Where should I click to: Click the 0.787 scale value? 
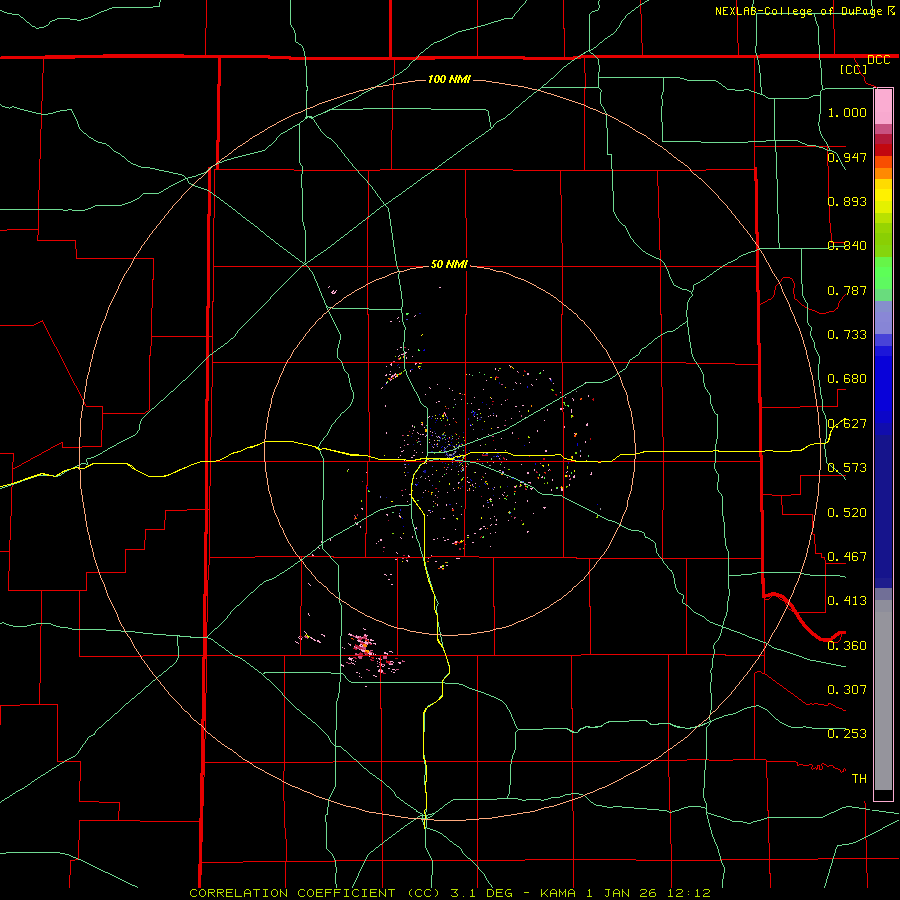pos(847,290)
